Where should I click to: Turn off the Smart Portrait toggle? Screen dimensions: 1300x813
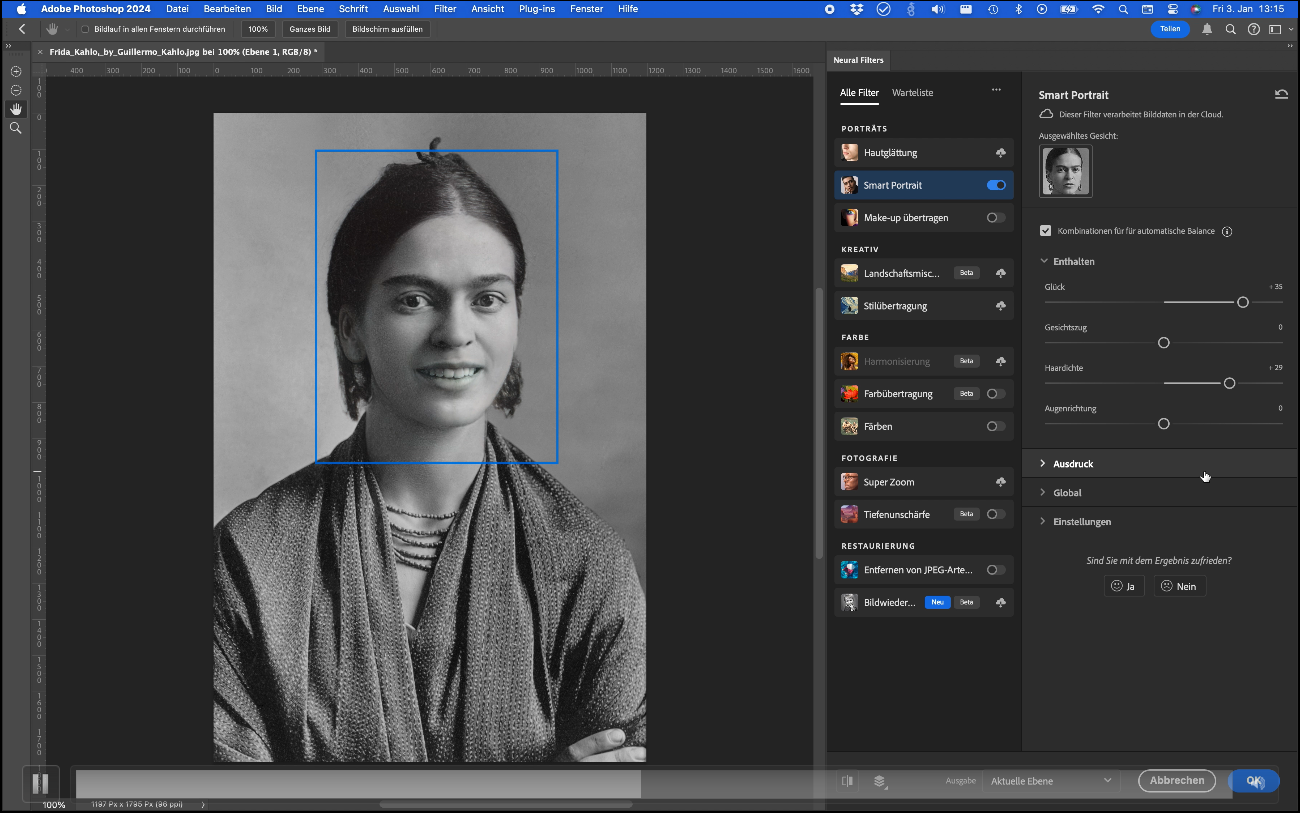click(x=996, y=185)
